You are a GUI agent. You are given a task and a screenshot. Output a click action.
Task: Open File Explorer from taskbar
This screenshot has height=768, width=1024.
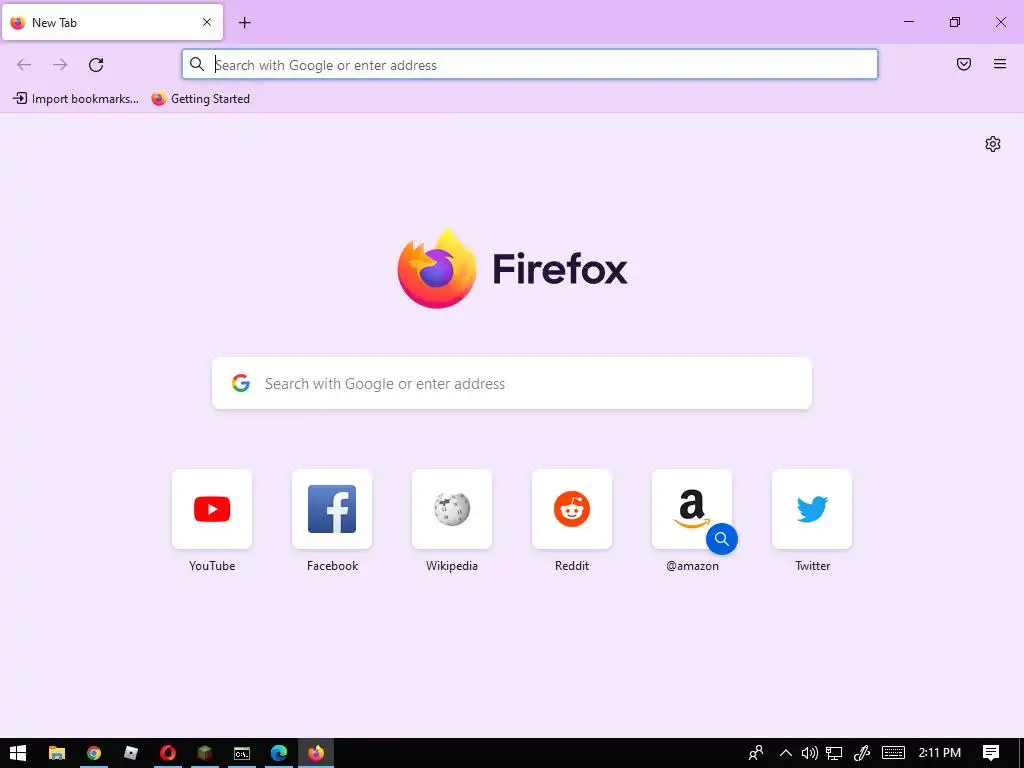point(57,753)
